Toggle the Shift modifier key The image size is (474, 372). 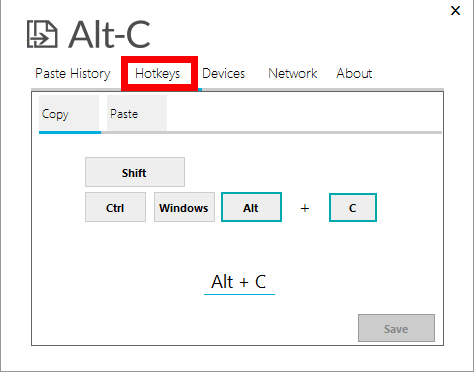click(135, 172)
